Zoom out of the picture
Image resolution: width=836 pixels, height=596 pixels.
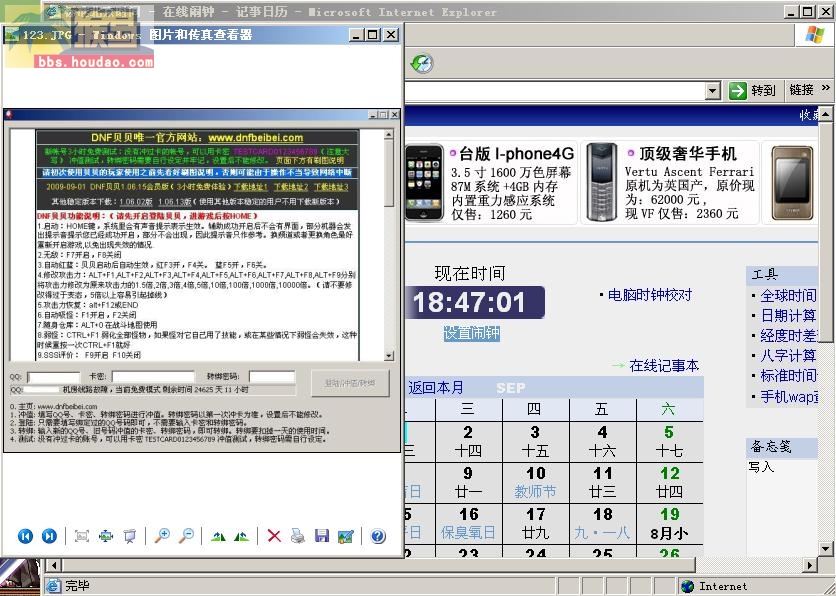(x=186, y=536)
